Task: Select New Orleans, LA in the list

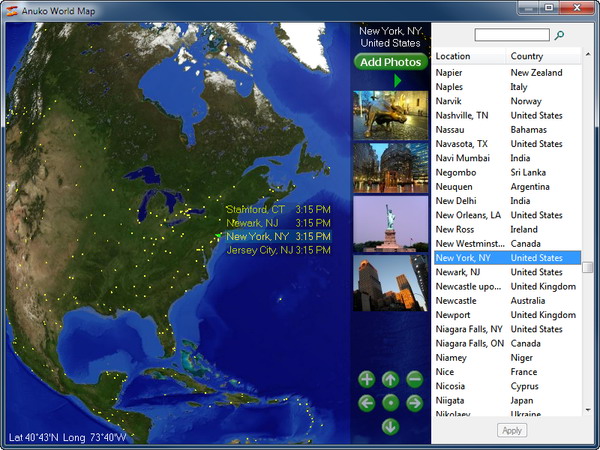Action: (x=507, y=215)
